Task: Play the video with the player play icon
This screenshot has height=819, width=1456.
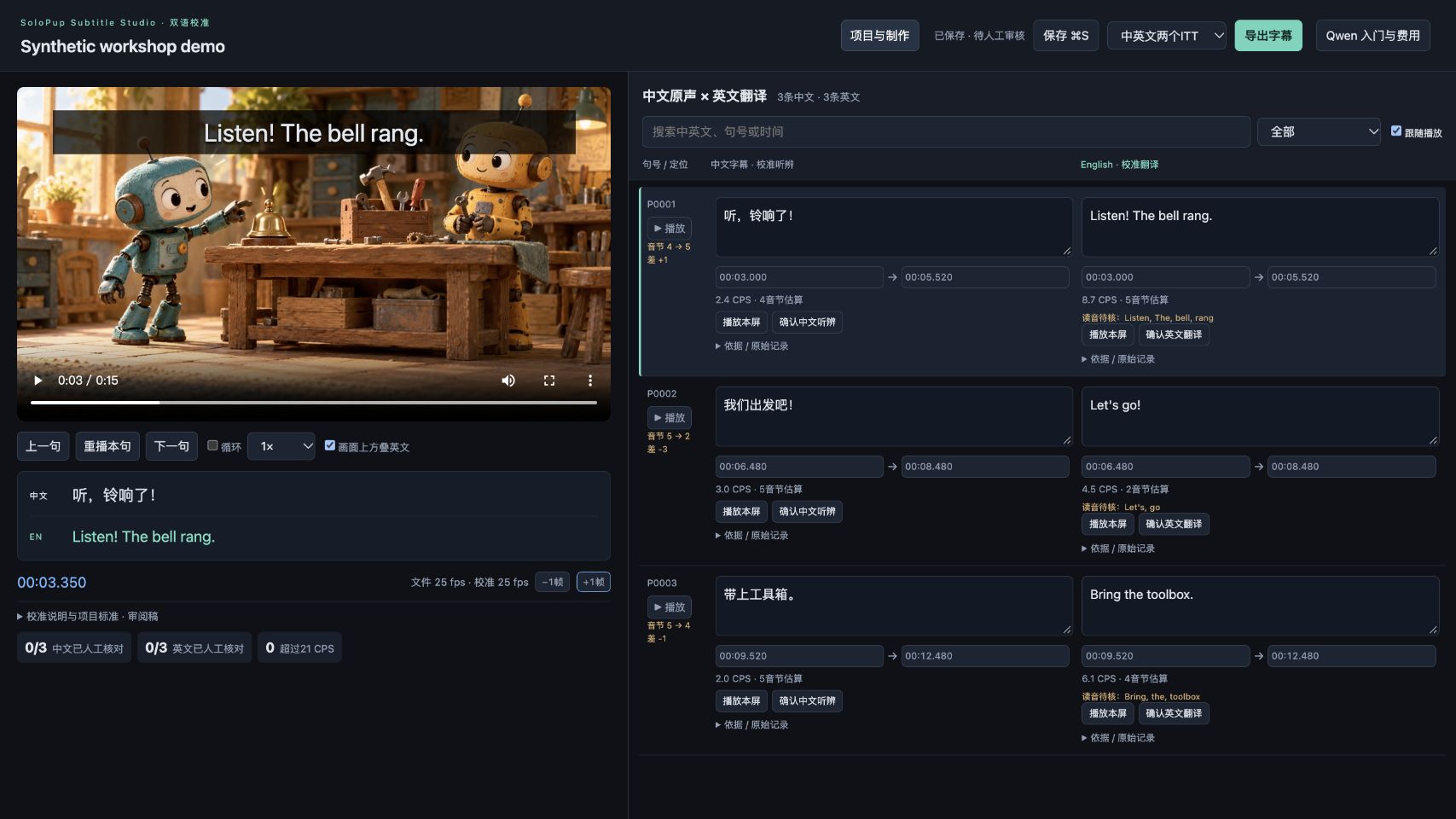Action: pyautogui.click(x=38, y=380)
